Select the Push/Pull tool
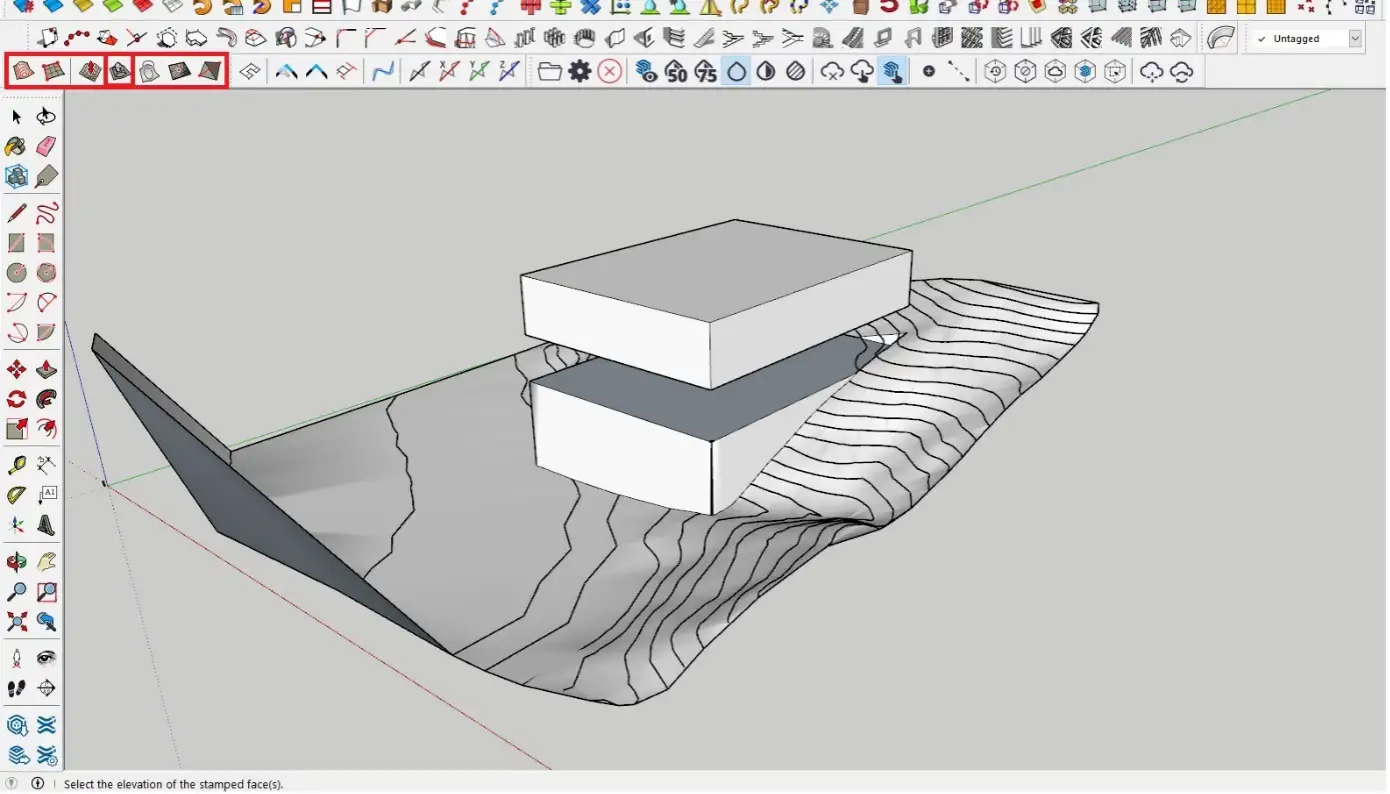 pyautogui.click(x=46, y=368)
